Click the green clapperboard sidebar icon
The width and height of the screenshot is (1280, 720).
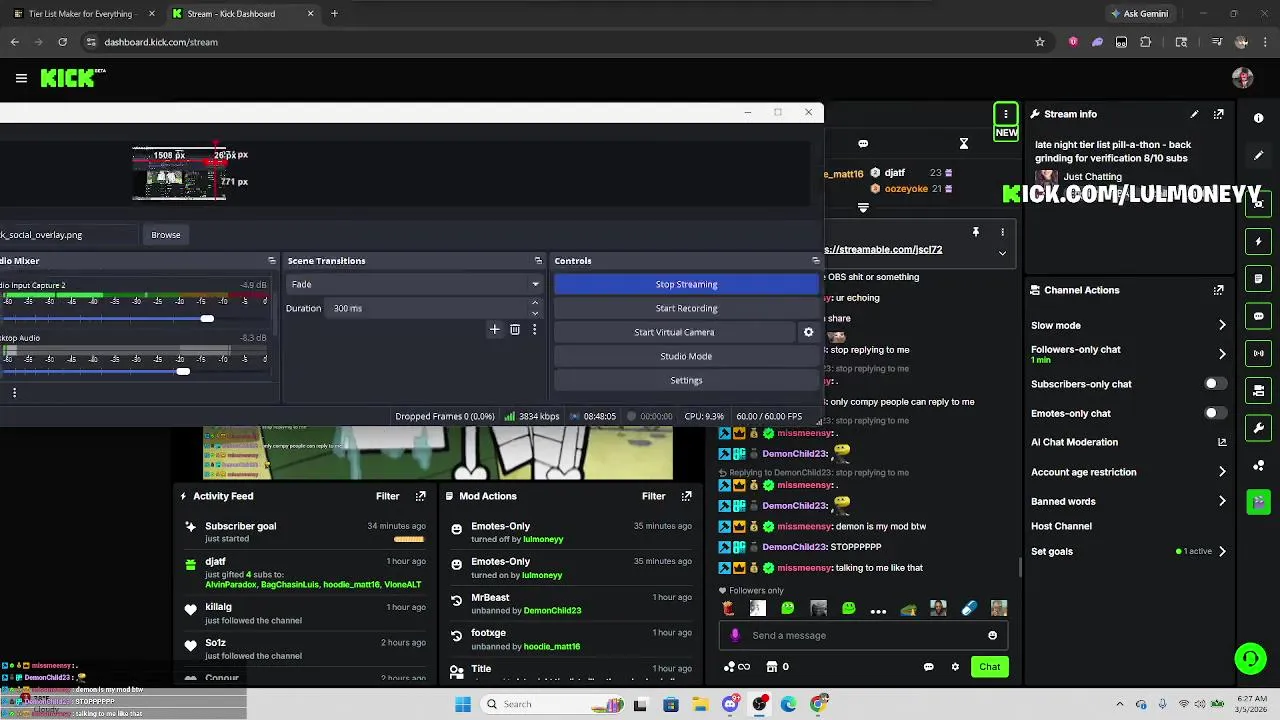coord(1258,502)
